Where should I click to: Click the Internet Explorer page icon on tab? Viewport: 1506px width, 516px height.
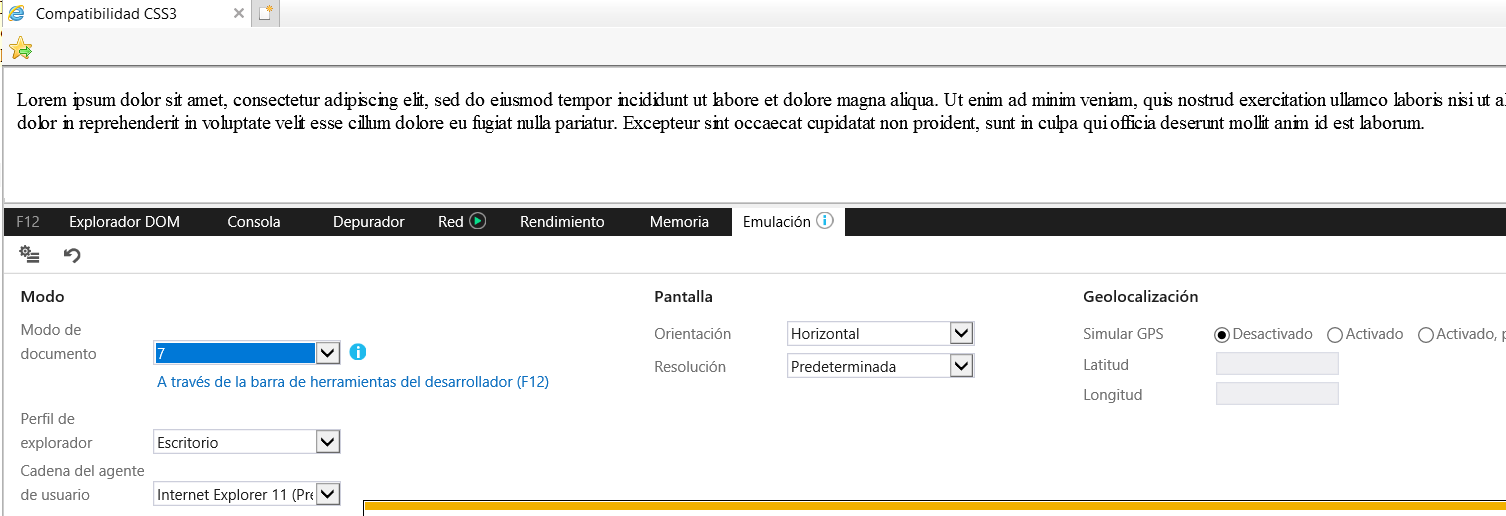pos(17,14)
